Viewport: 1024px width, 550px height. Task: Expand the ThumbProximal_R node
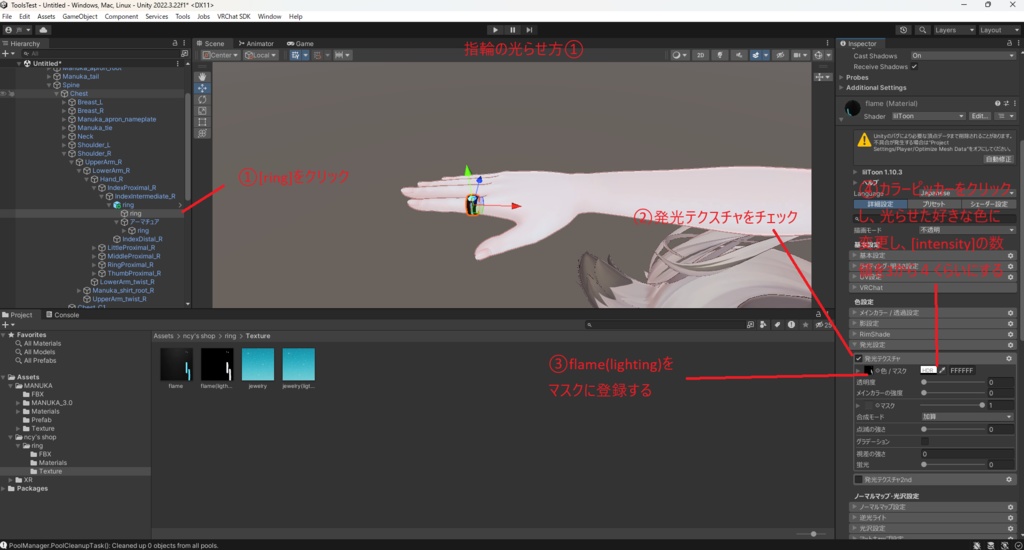point(94,274)
